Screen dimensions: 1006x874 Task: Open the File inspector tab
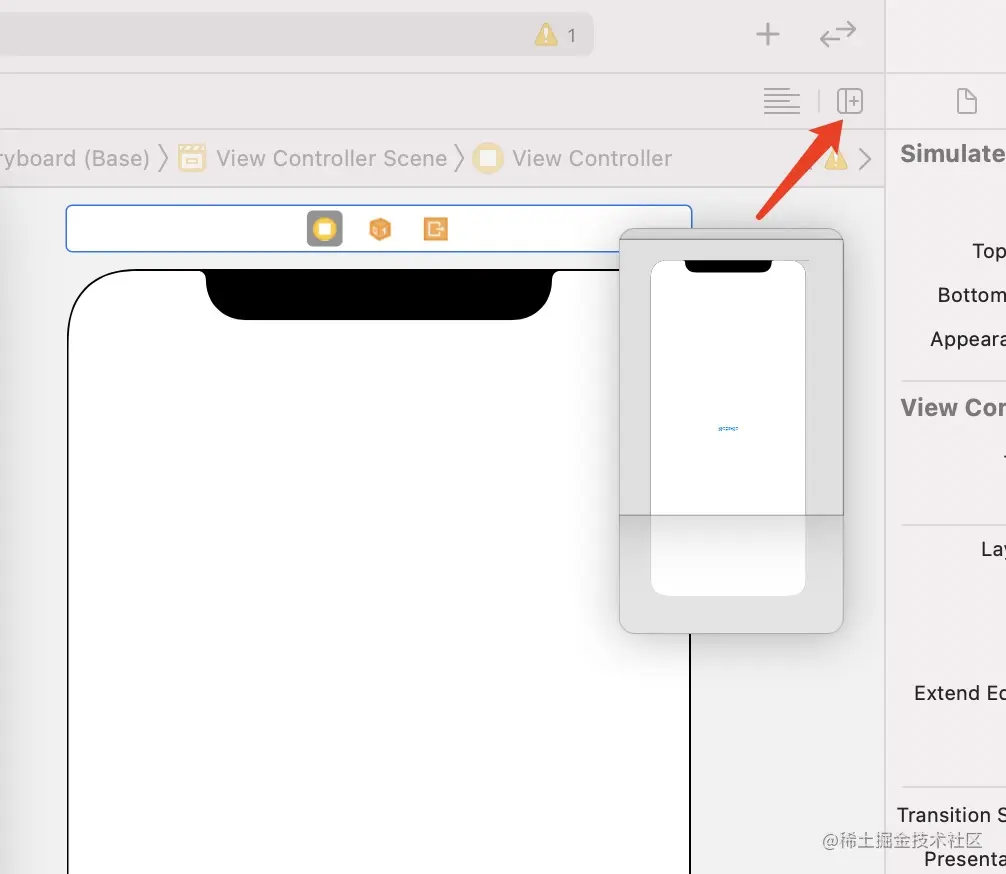pyautogui.click(x=966, y=101)
